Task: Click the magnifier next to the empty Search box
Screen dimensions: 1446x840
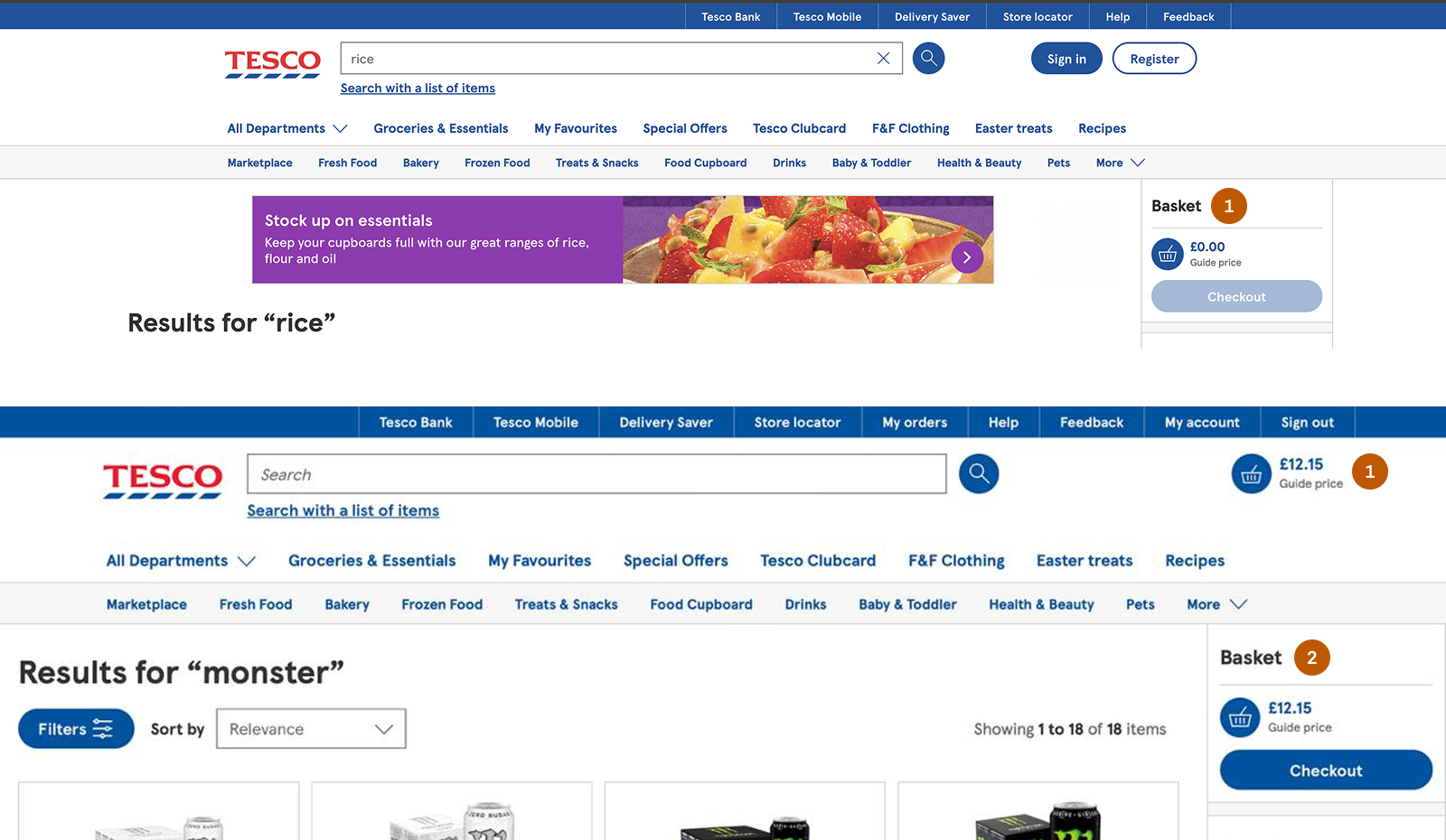Action: [x=978, y=473]
